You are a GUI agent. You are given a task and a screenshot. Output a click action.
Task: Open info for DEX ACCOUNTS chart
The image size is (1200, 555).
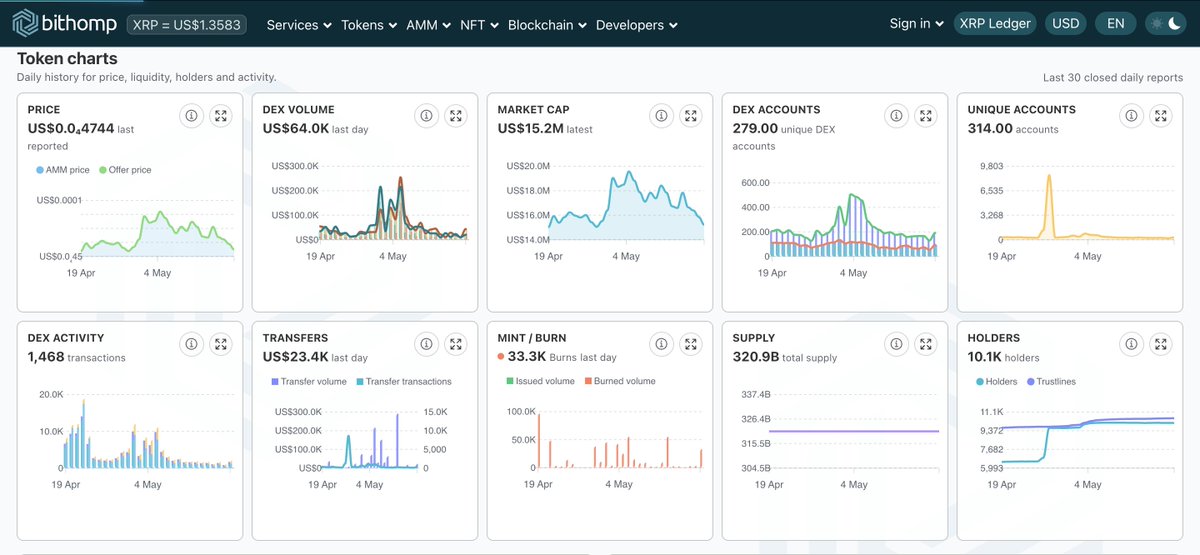[x=896, y=116]
